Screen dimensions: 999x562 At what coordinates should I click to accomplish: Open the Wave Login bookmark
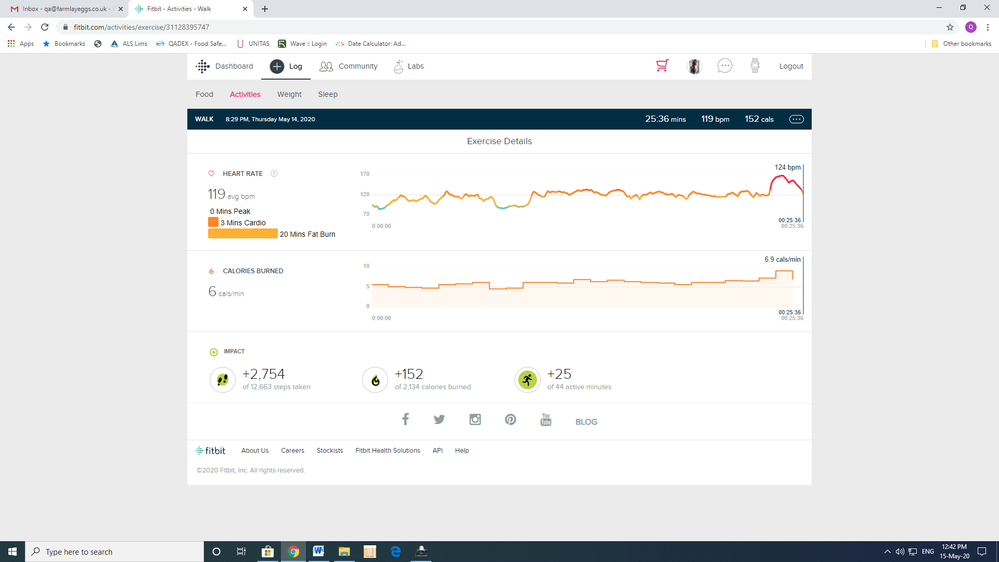pyautogui.click(x=302, y=44)
